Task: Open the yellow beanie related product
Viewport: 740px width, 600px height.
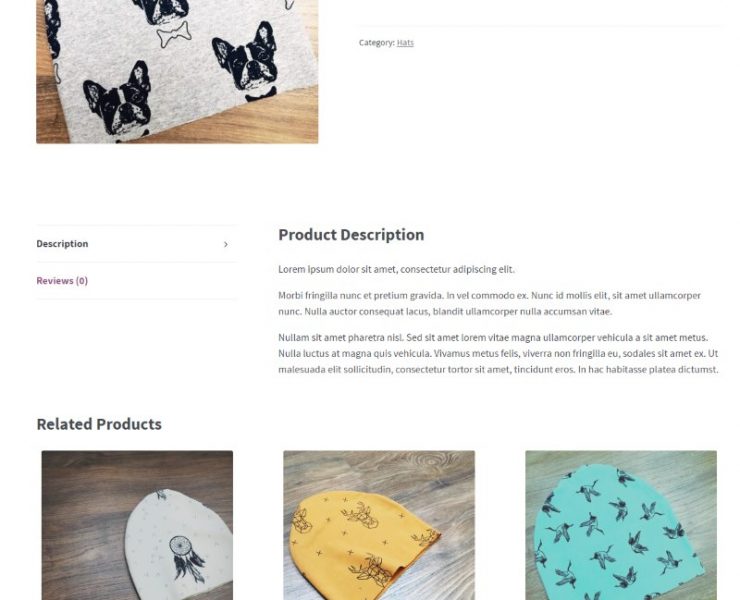Action: 379,525
